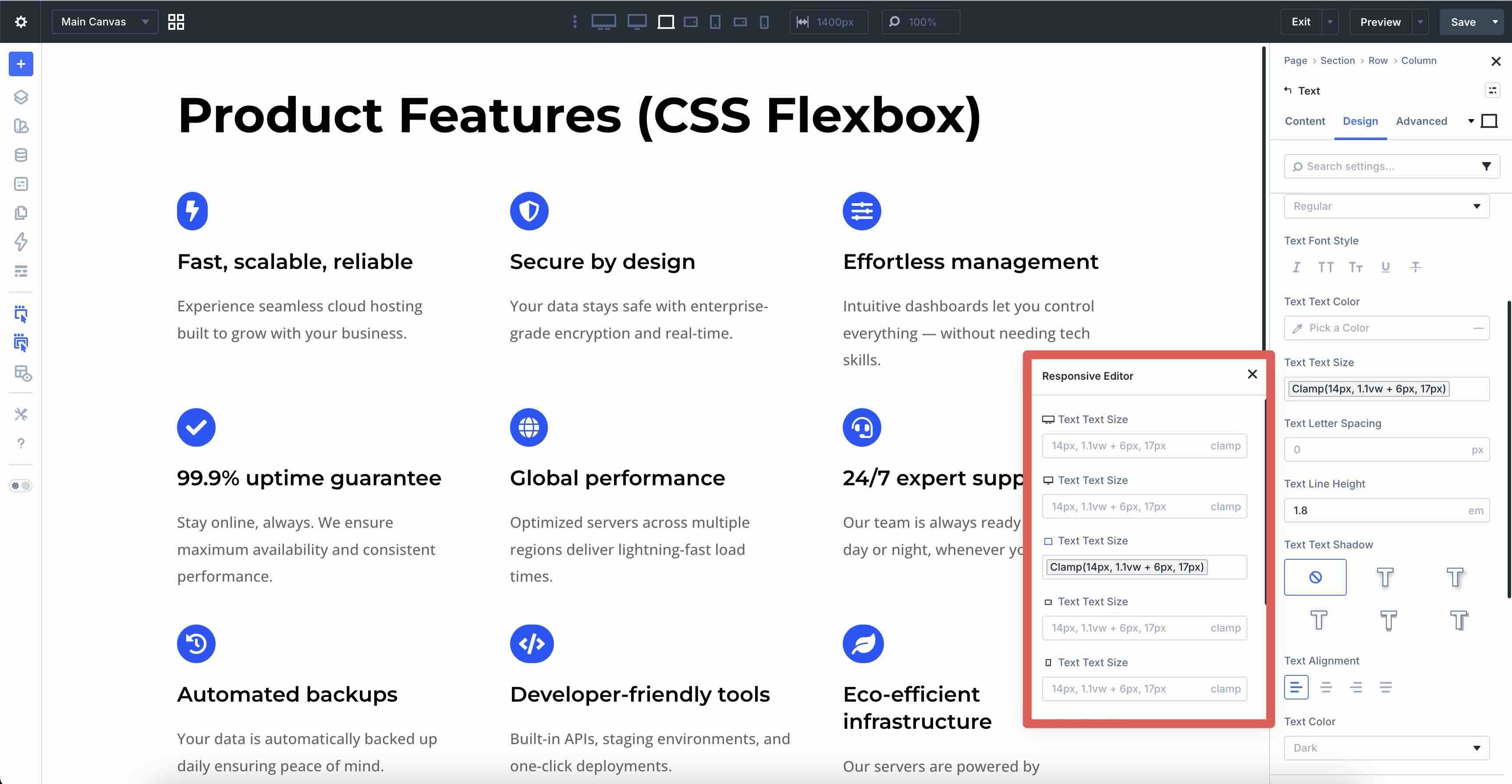1512x784 pixels.
Task: Open the Layers panel icon in sidebar
Action: point(21,97)
